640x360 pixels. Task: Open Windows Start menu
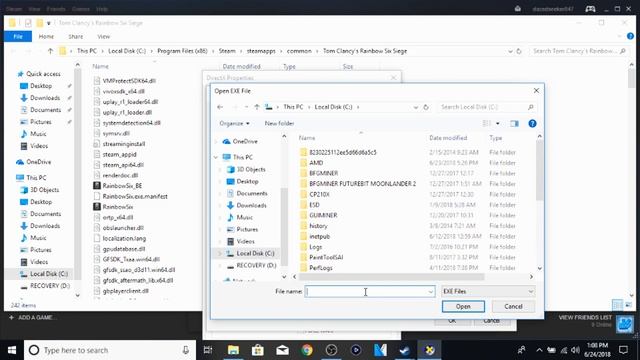[x=12, y=350]
